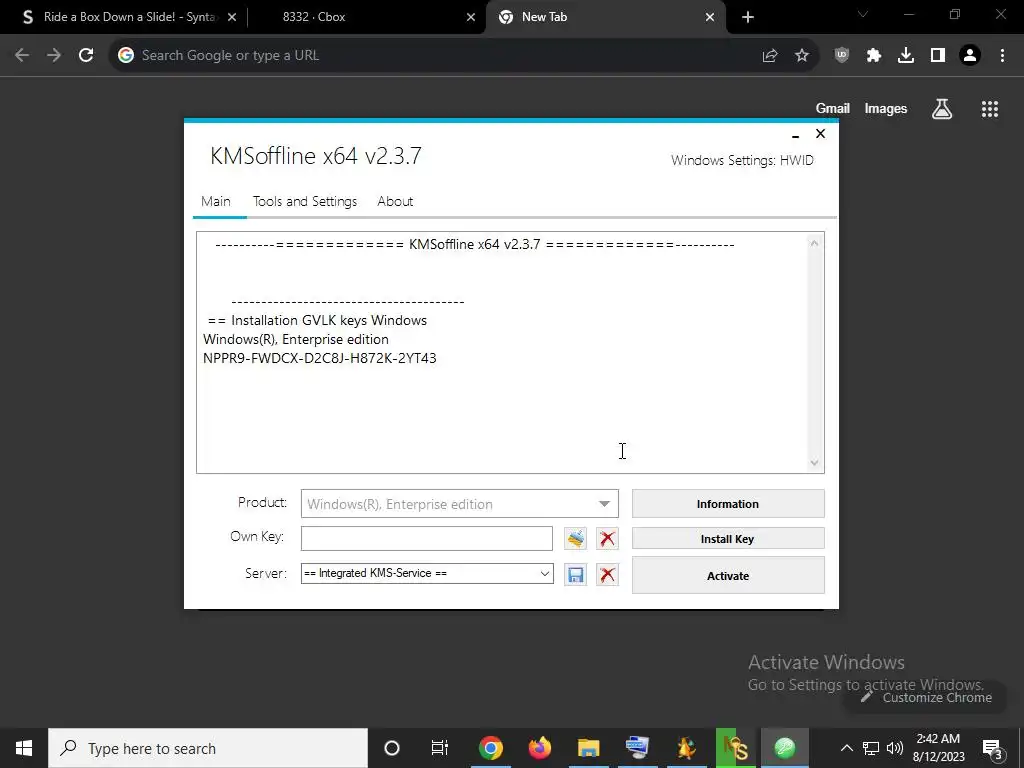
Task: Click the Customize Chrome button
Action: [926, 697]
